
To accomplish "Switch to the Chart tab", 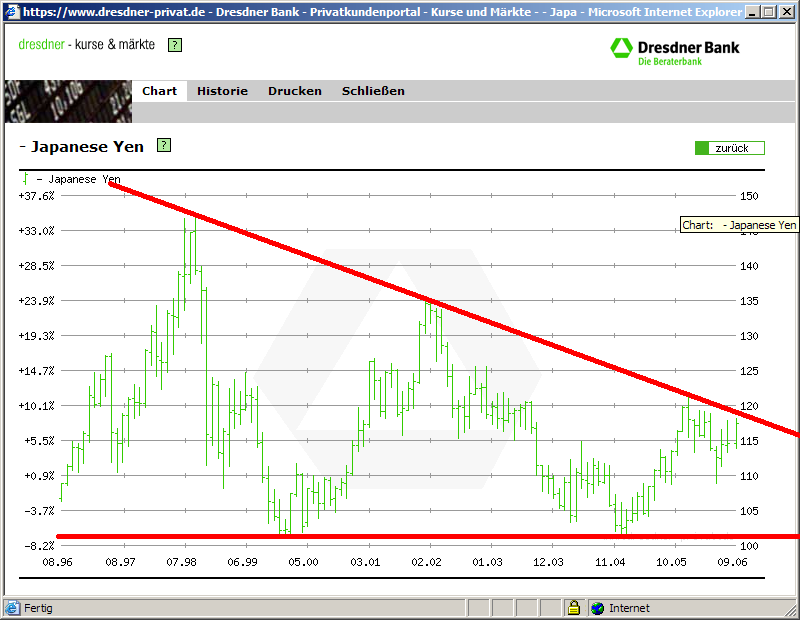I will [x=159, y=91].
